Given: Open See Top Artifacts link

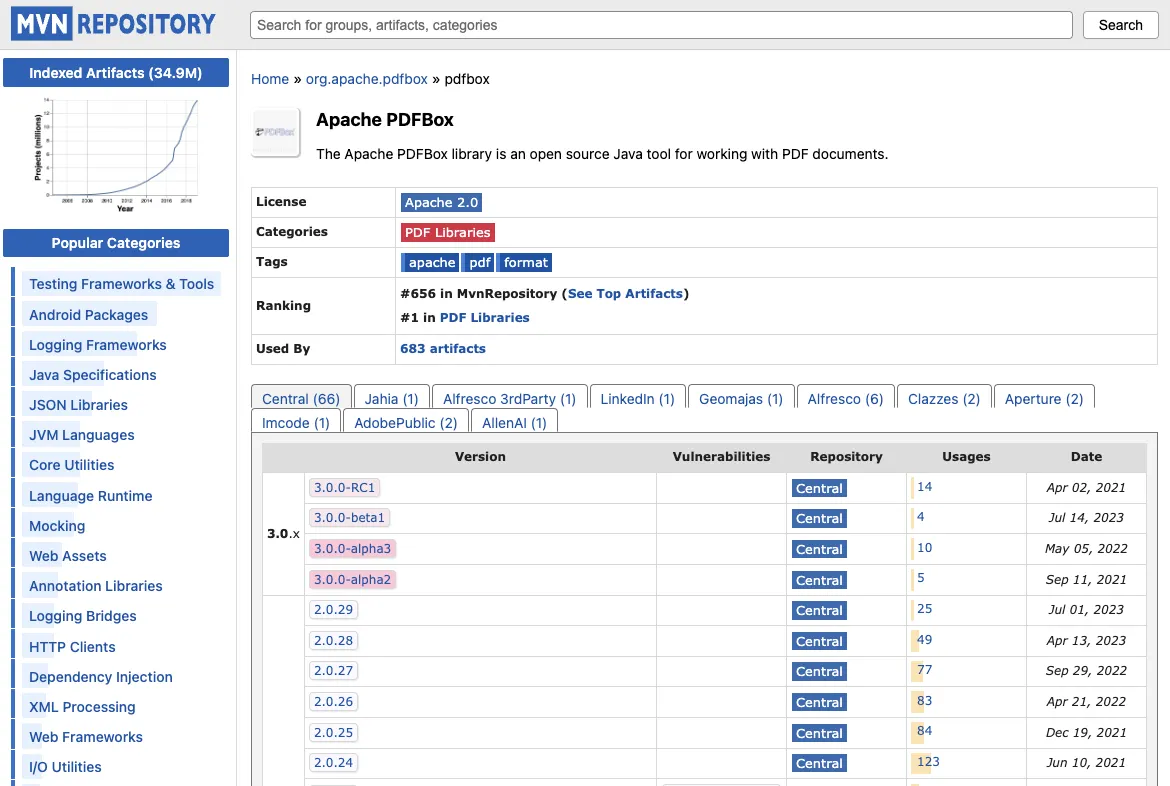Looking at the screenshot, I should (x=625, y=293).
